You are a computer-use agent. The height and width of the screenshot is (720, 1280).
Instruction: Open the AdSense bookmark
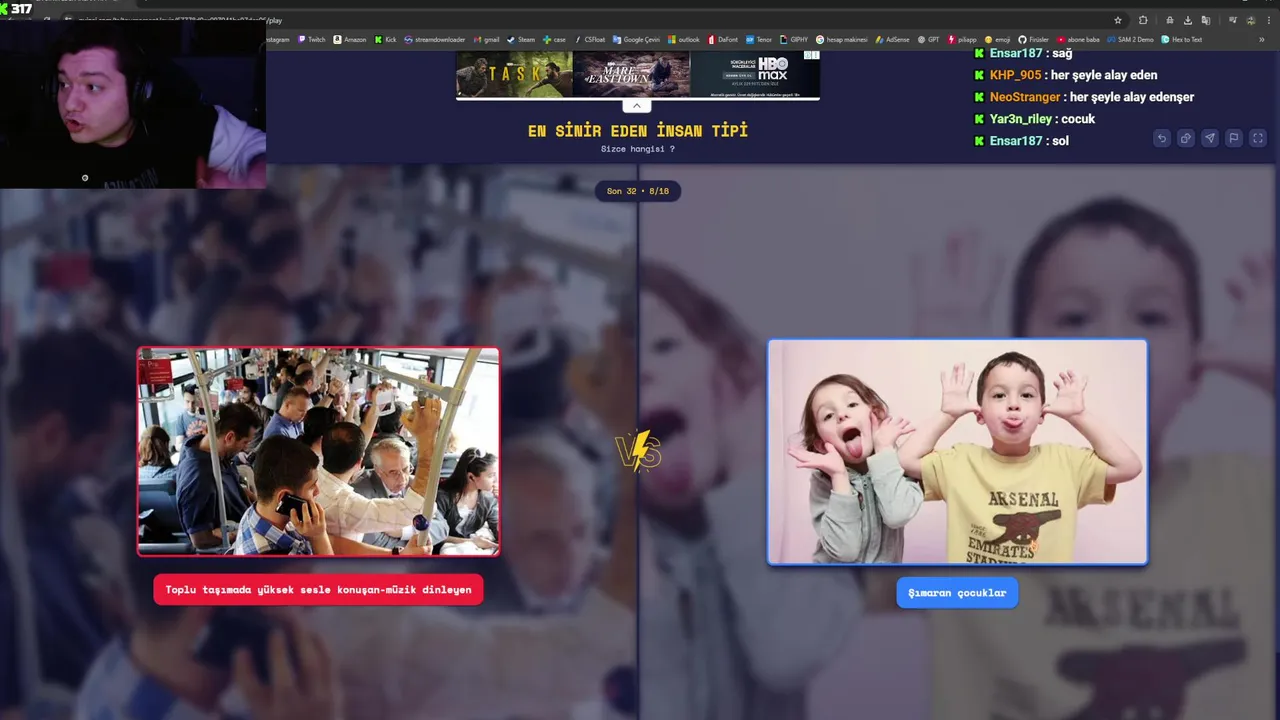click(892, 40)
